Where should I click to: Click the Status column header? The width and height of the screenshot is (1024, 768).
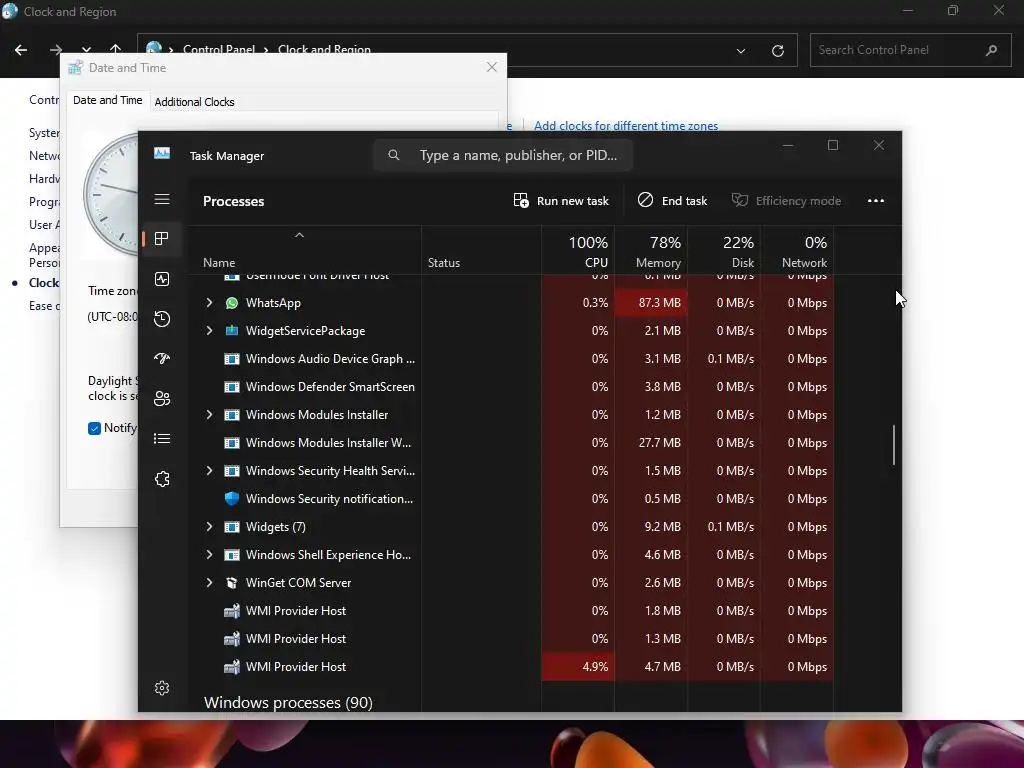pos(481,251)
